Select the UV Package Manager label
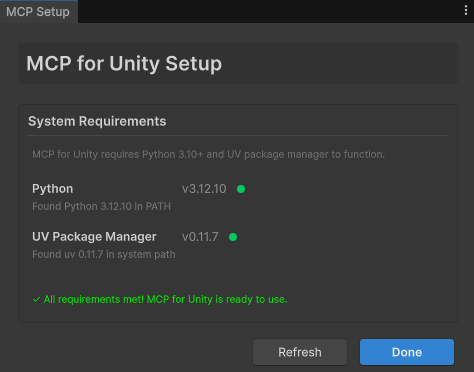The height and width of the screenshot is (372, 474). click(x=94, y=237)
